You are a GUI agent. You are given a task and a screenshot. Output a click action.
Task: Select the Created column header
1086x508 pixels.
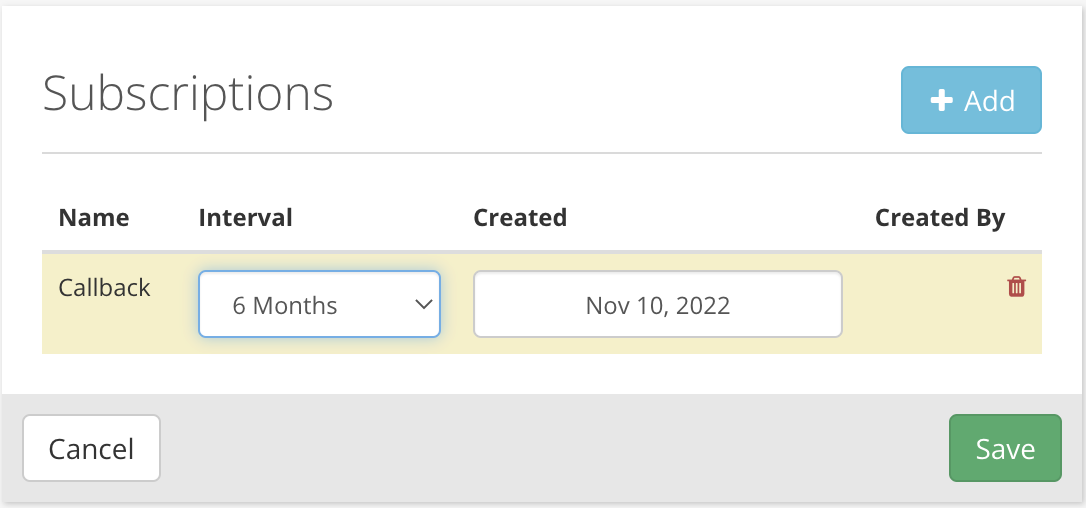[x=520, y=218]
